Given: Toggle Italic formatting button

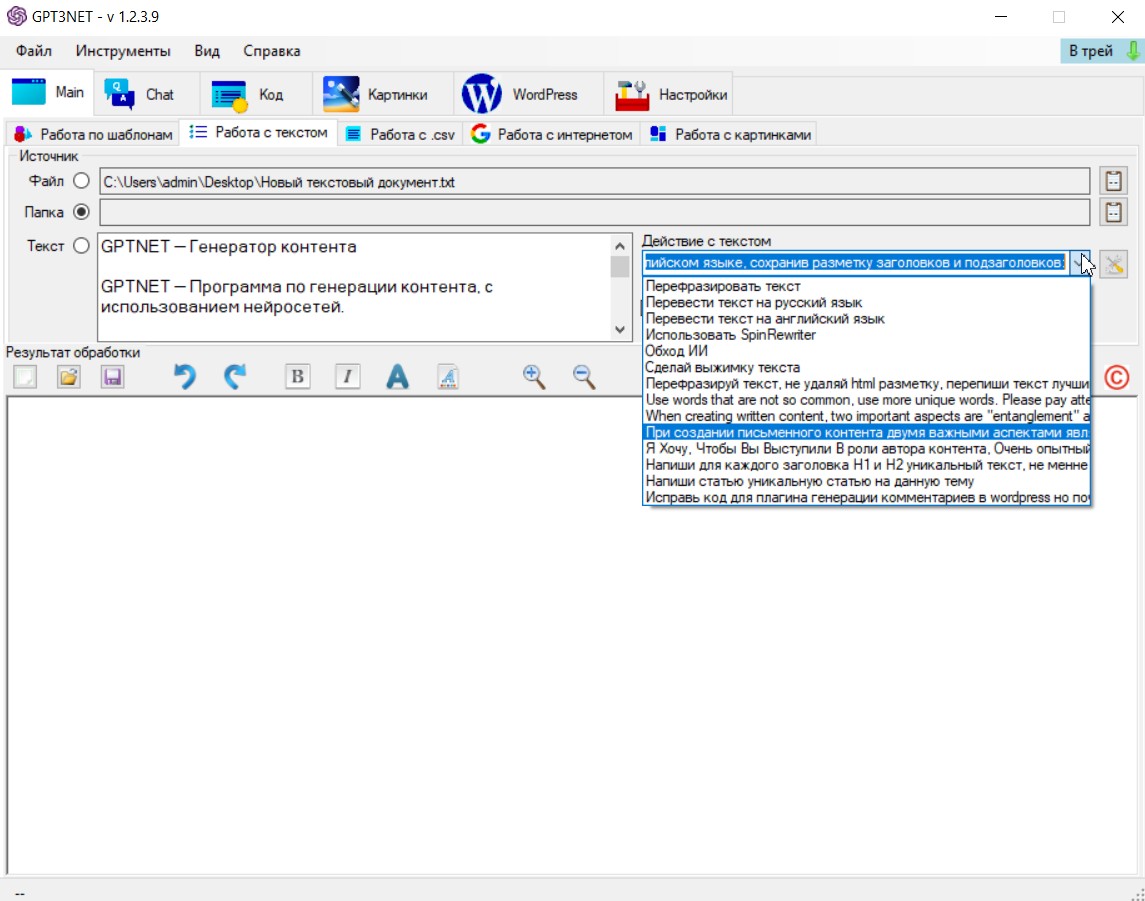Looking at the screenshot, I should coord(347,377).
